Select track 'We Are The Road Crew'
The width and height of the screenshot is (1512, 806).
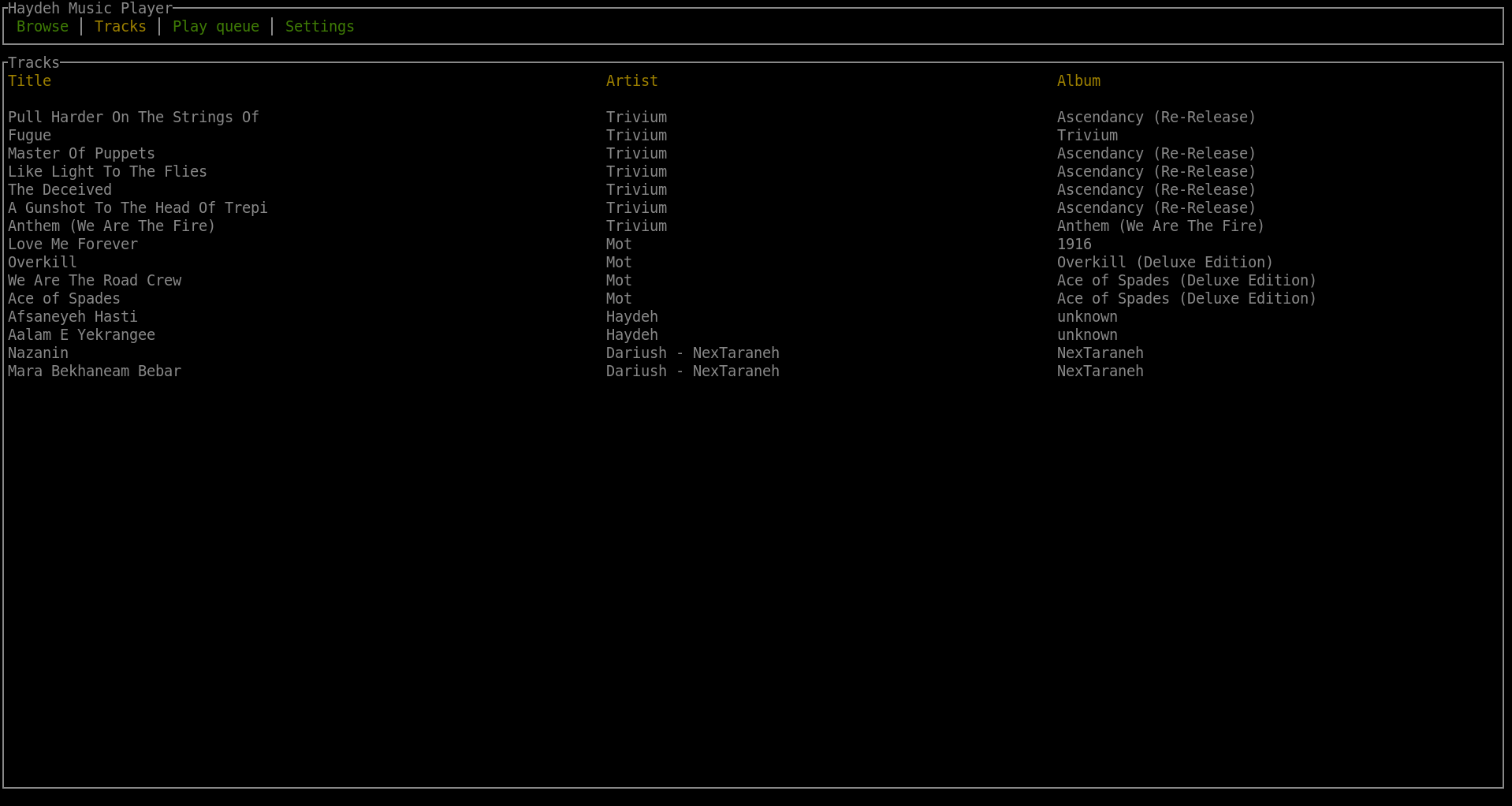pos(95,280)
